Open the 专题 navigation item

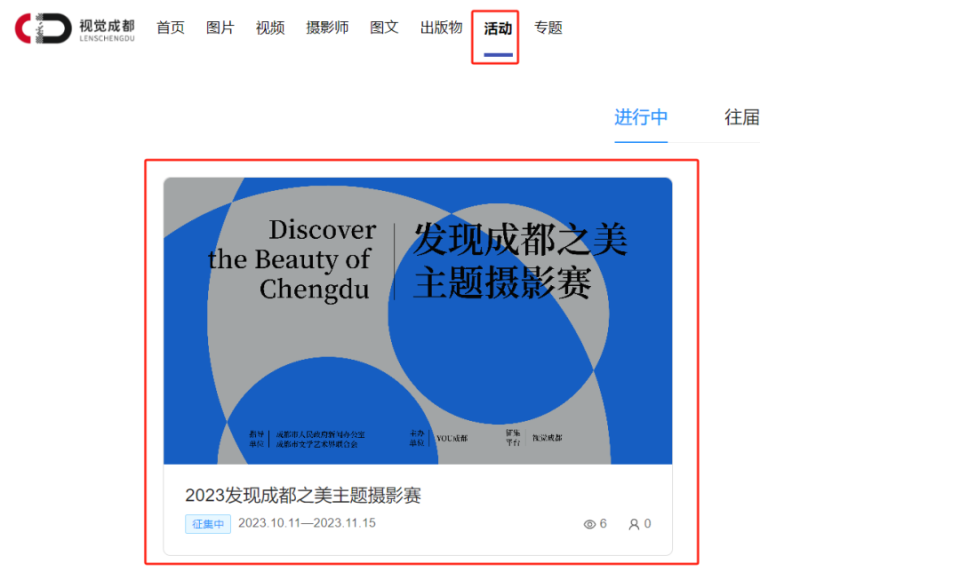[x=548, y=28]
